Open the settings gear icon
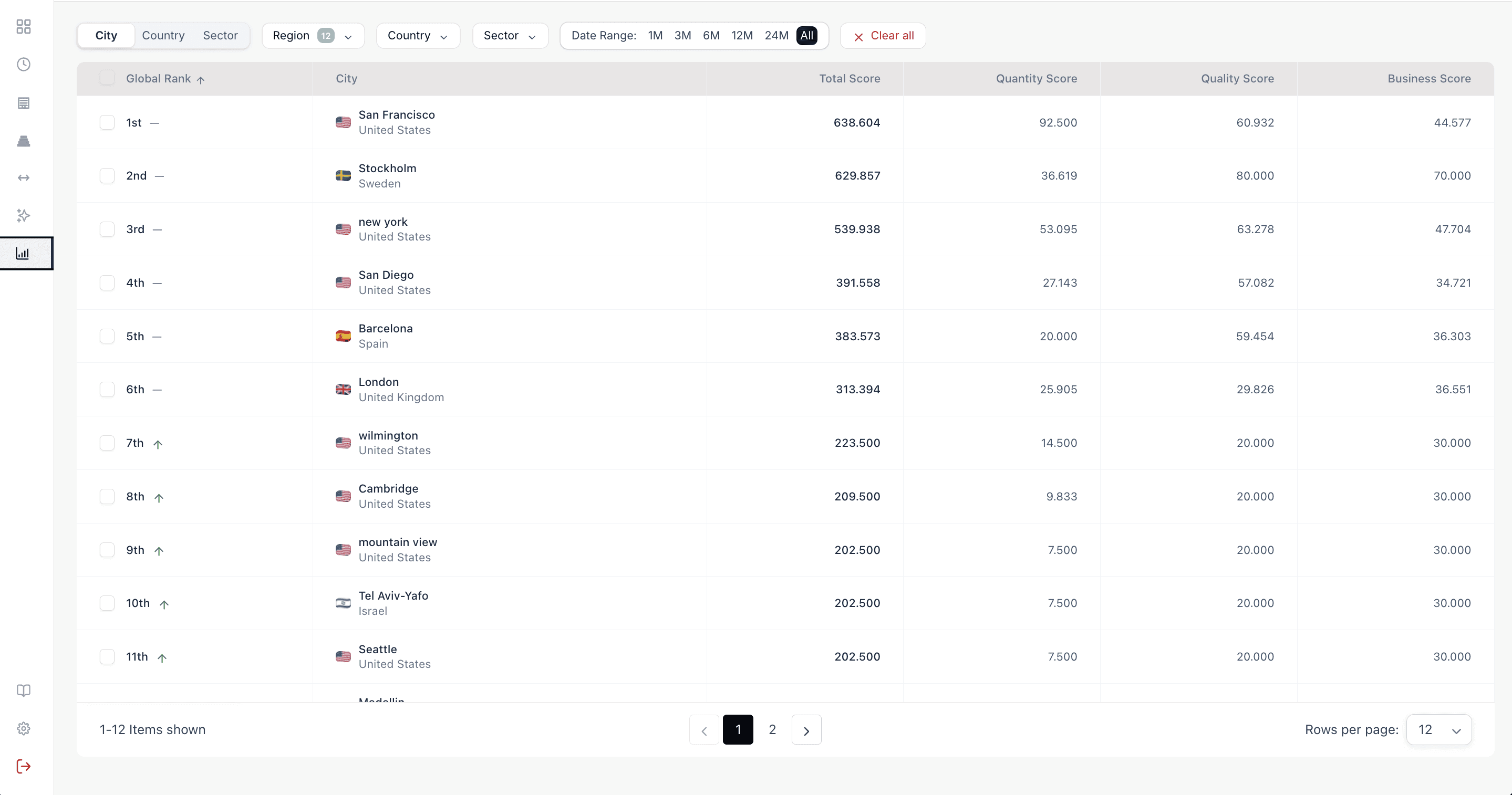The image size is (1512, 795). (x=24, y=729)
